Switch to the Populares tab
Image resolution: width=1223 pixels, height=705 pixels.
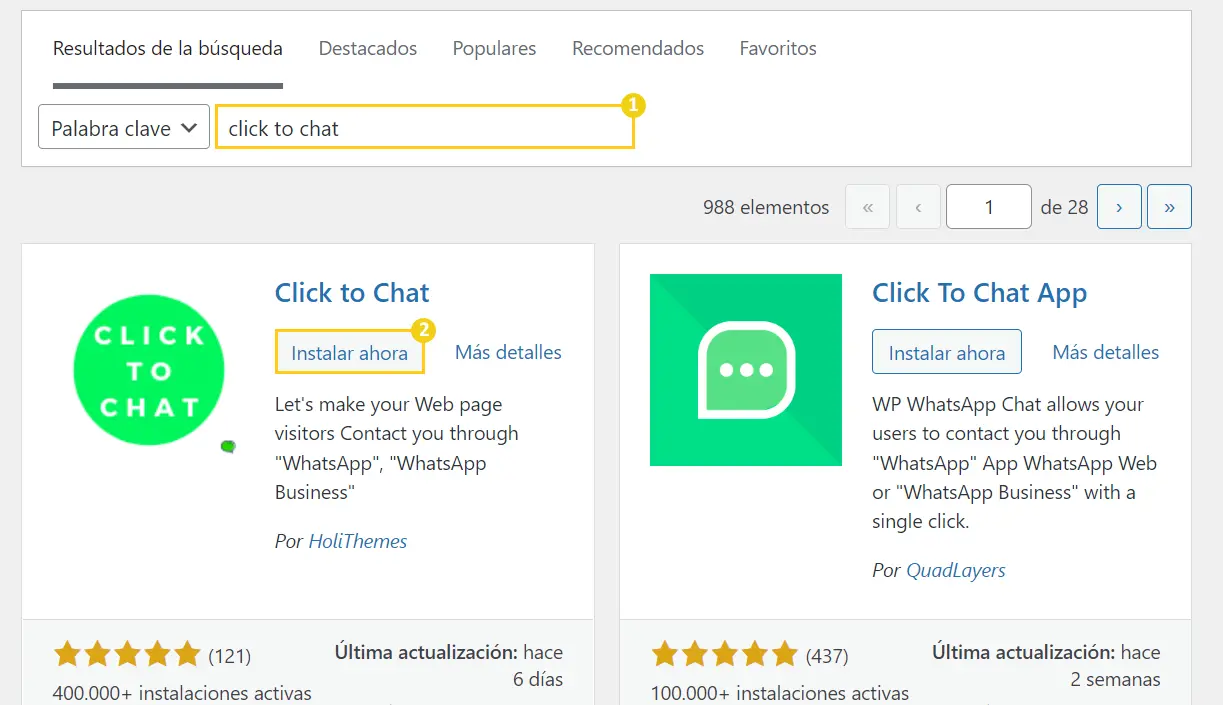(494, 48)
